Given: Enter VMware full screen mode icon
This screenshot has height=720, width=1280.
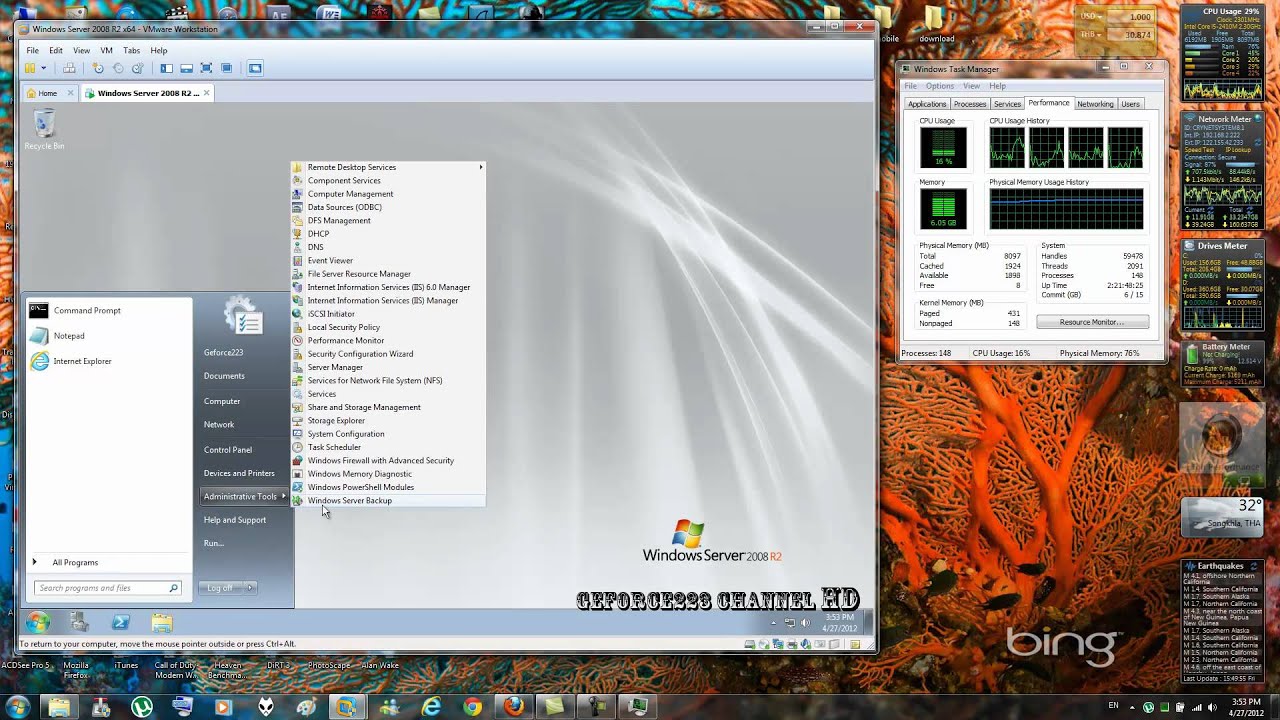Looking at the screenshot, I should pos(206,68).
